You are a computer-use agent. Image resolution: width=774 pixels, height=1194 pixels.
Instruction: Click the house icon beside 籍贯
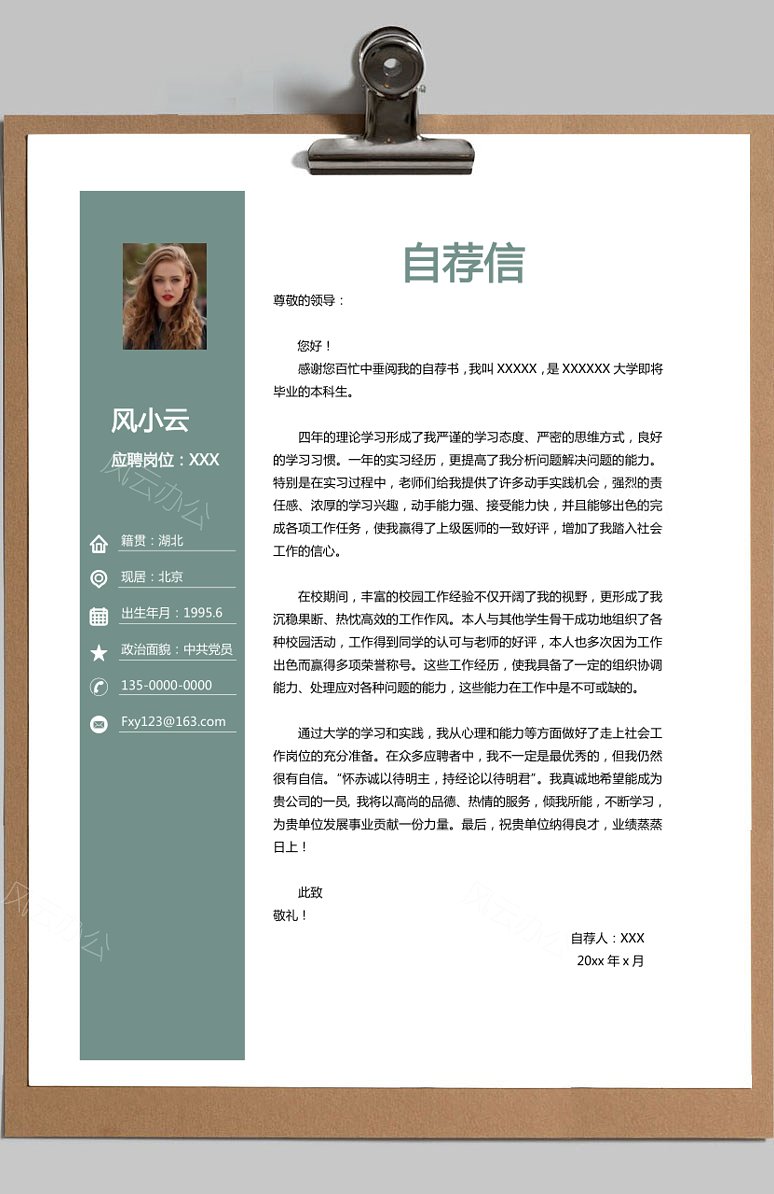point(98,543)
